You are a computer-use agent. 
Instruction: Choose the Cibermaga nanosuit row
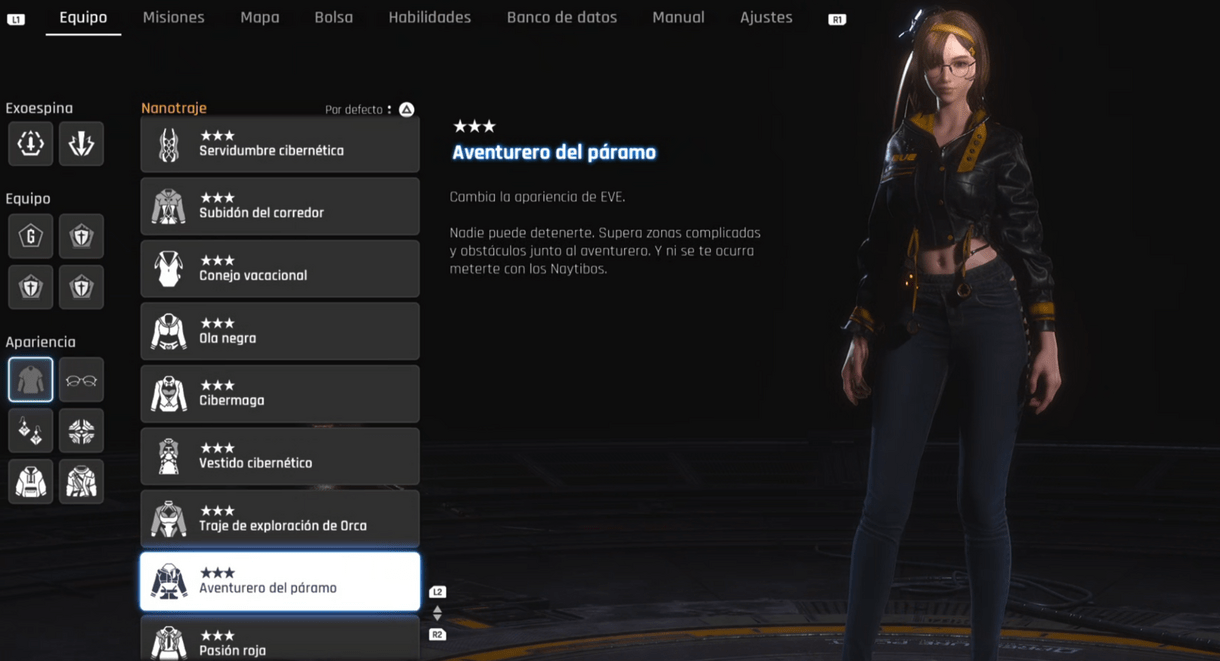[280, 394]
